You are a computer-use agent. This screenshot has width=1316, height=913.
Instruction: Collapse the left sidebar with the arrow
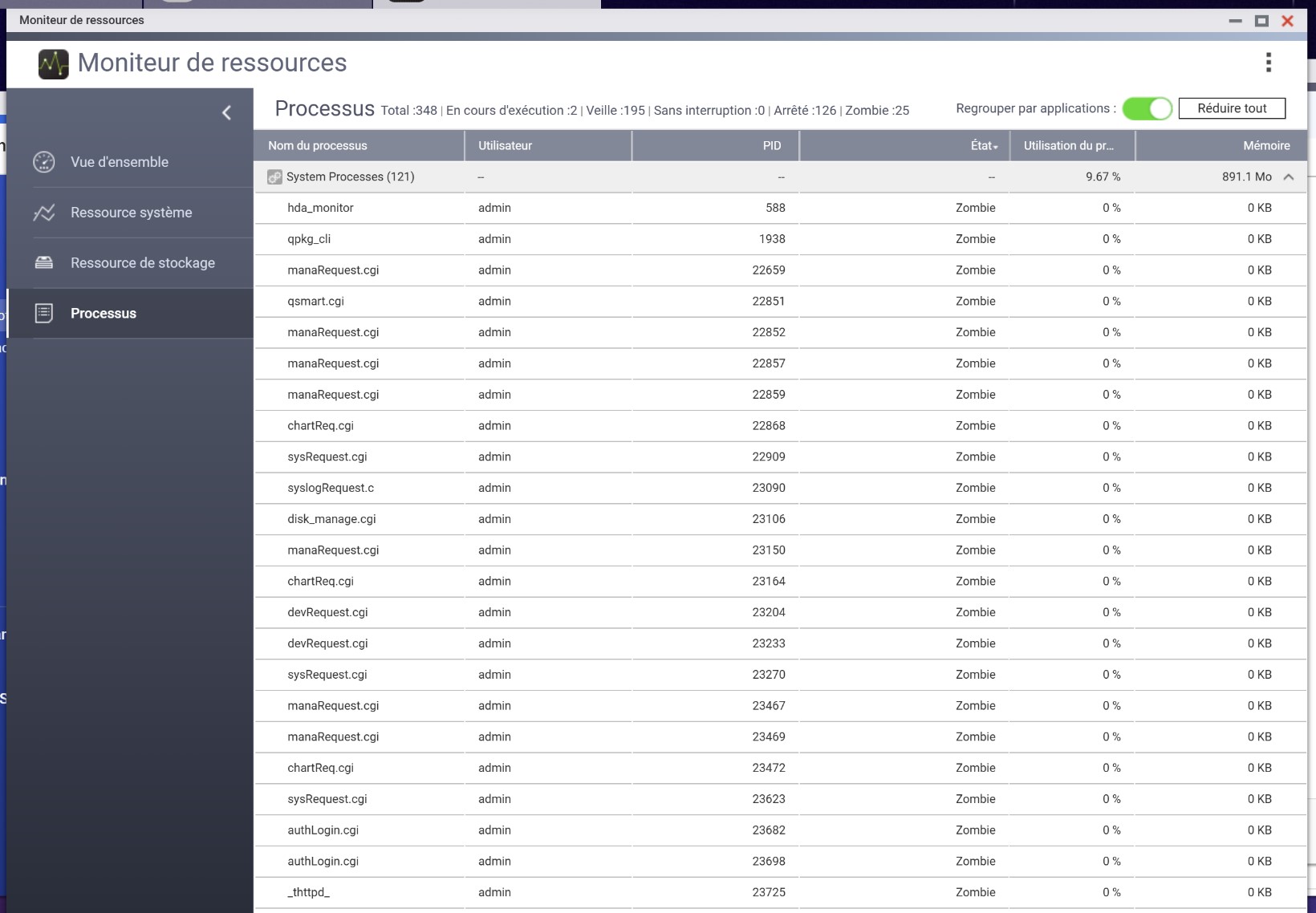tap(226, 113)
